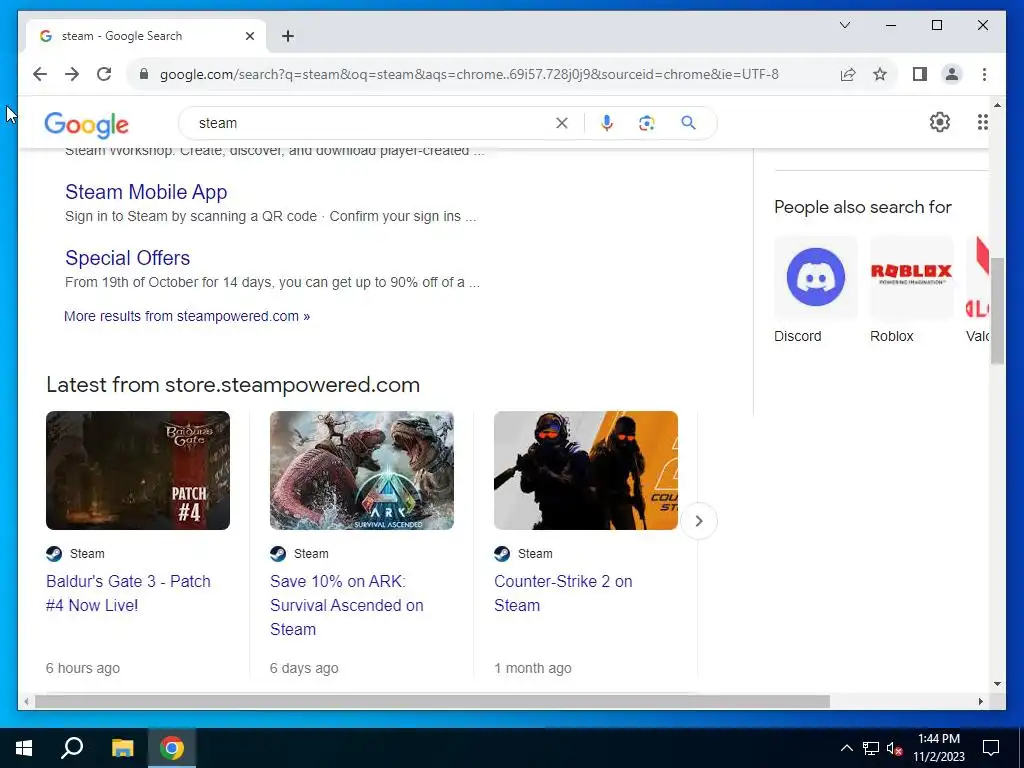The height and width of the screenshot is (768, 1024).
Task: Click the scroll right arrow
Action: [x=980, y=701]
